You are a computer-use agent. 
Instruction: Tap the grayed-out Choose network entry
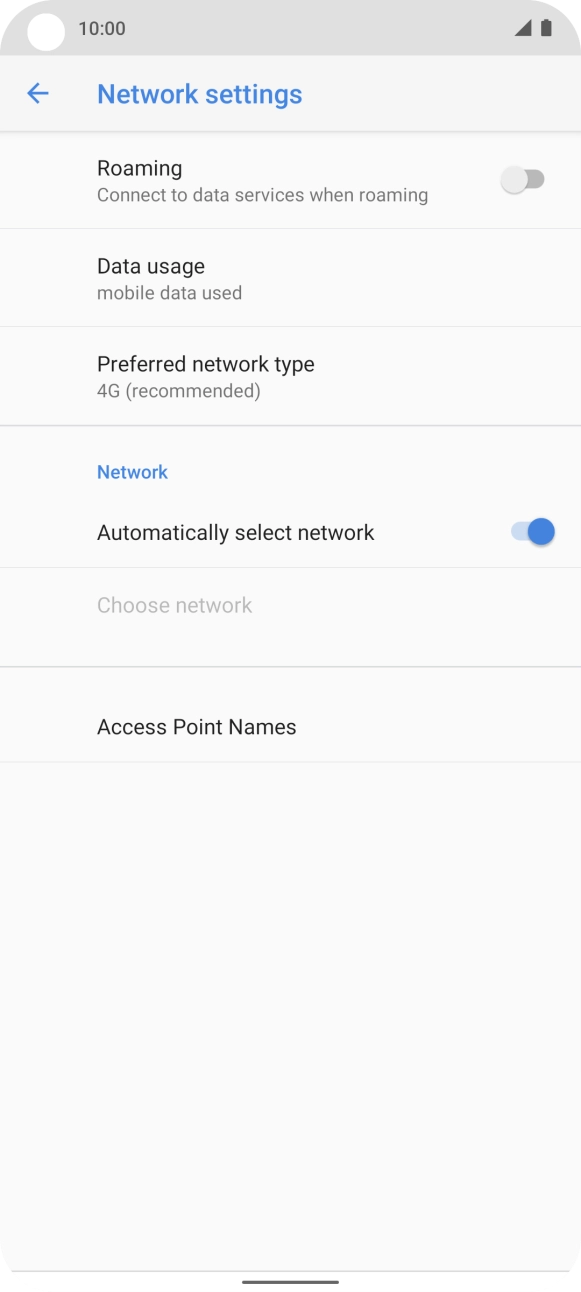point(175,605)
